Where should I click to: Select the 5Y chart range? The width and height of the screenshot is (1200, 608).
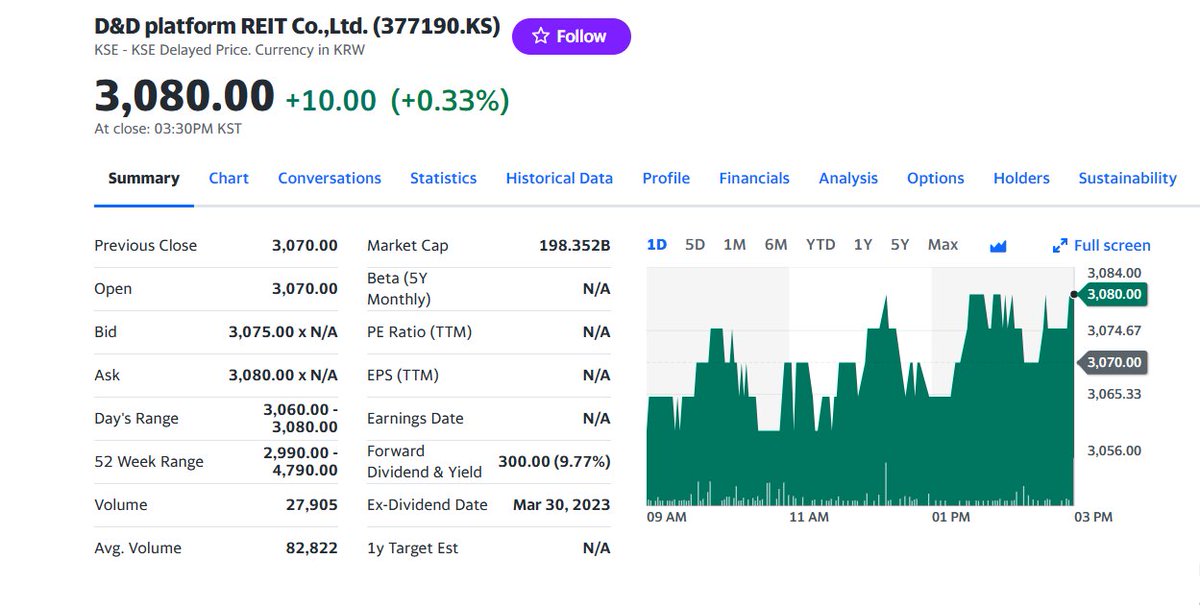coord(900,245)
